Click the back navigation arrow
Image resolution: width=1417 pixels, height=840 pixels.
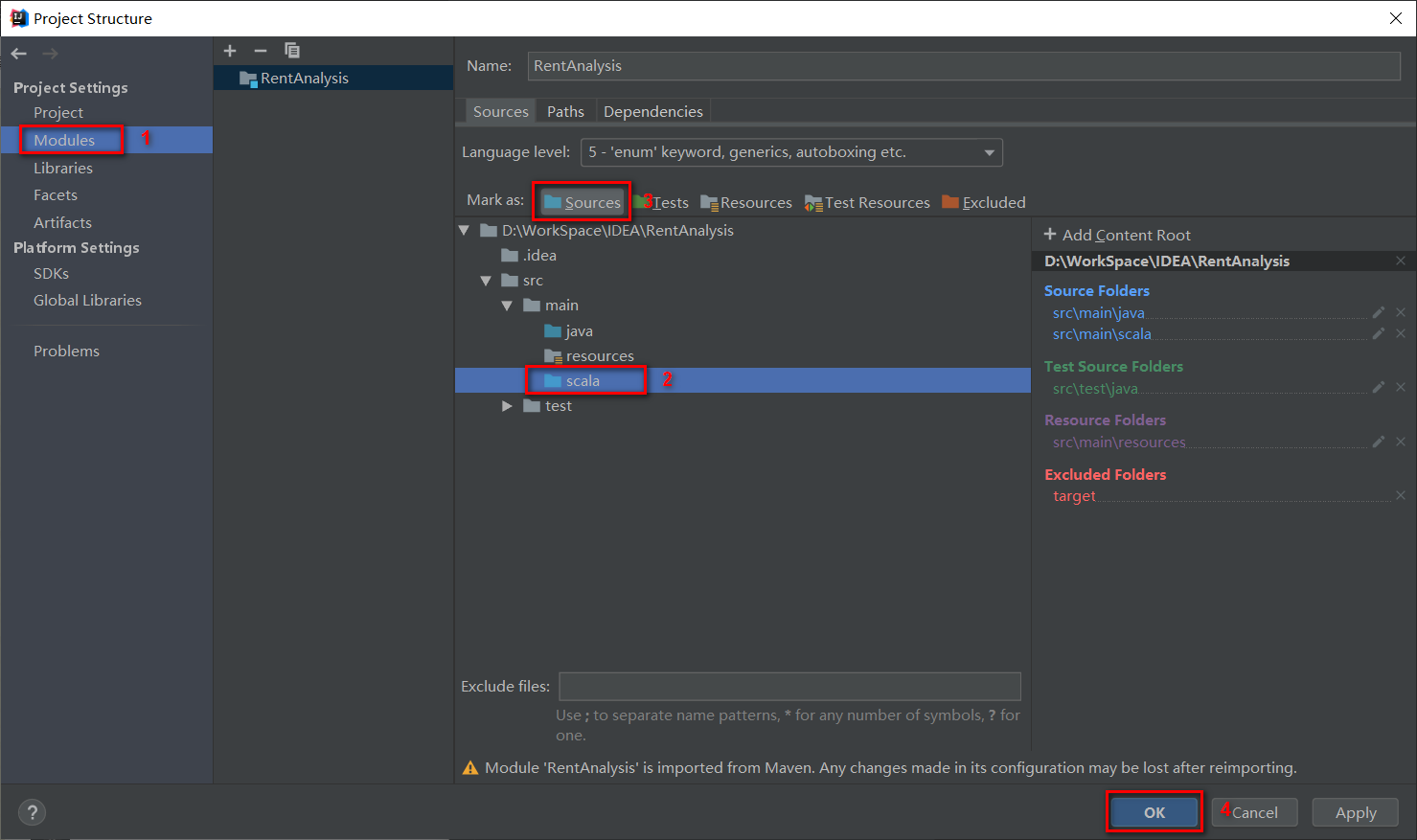(19, 54)
